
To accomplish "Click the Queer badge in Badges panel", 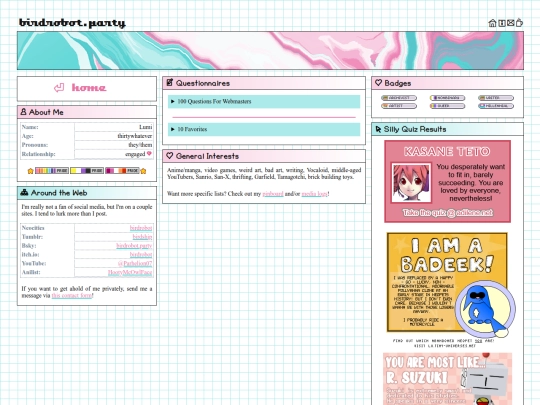I will click(x=447, y=106).
